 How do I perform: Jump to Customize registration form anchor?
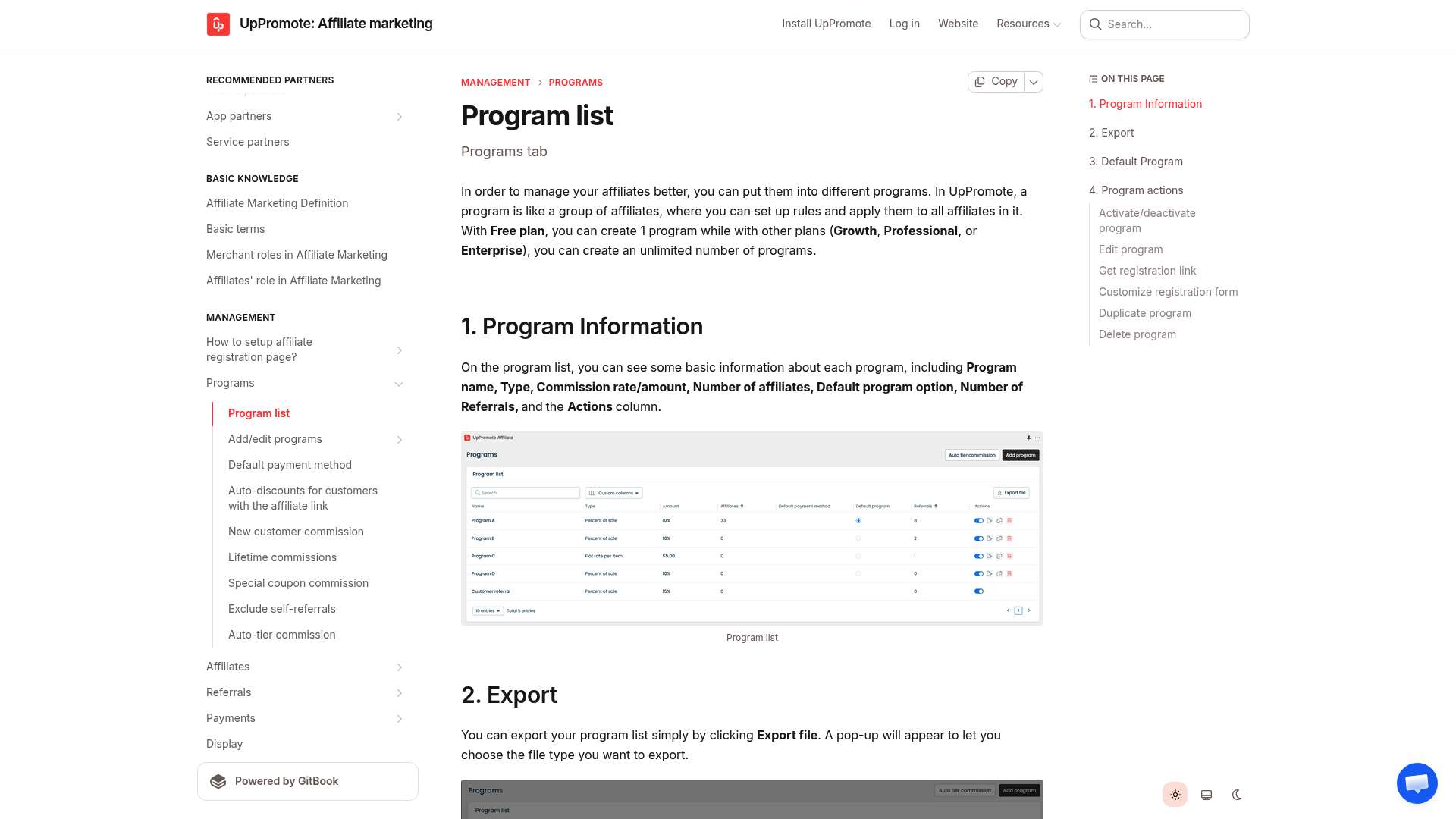tap(1168, 292)
